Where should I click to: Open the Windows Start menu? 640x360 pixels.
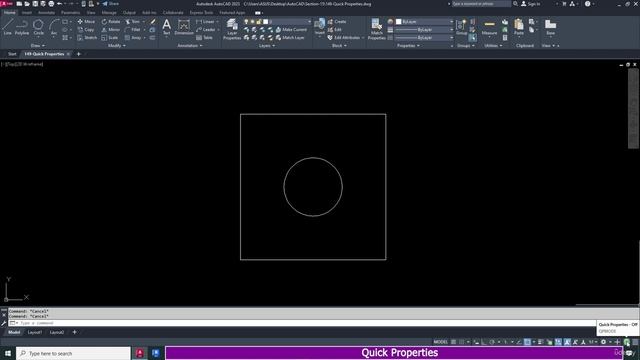[8, 353]
